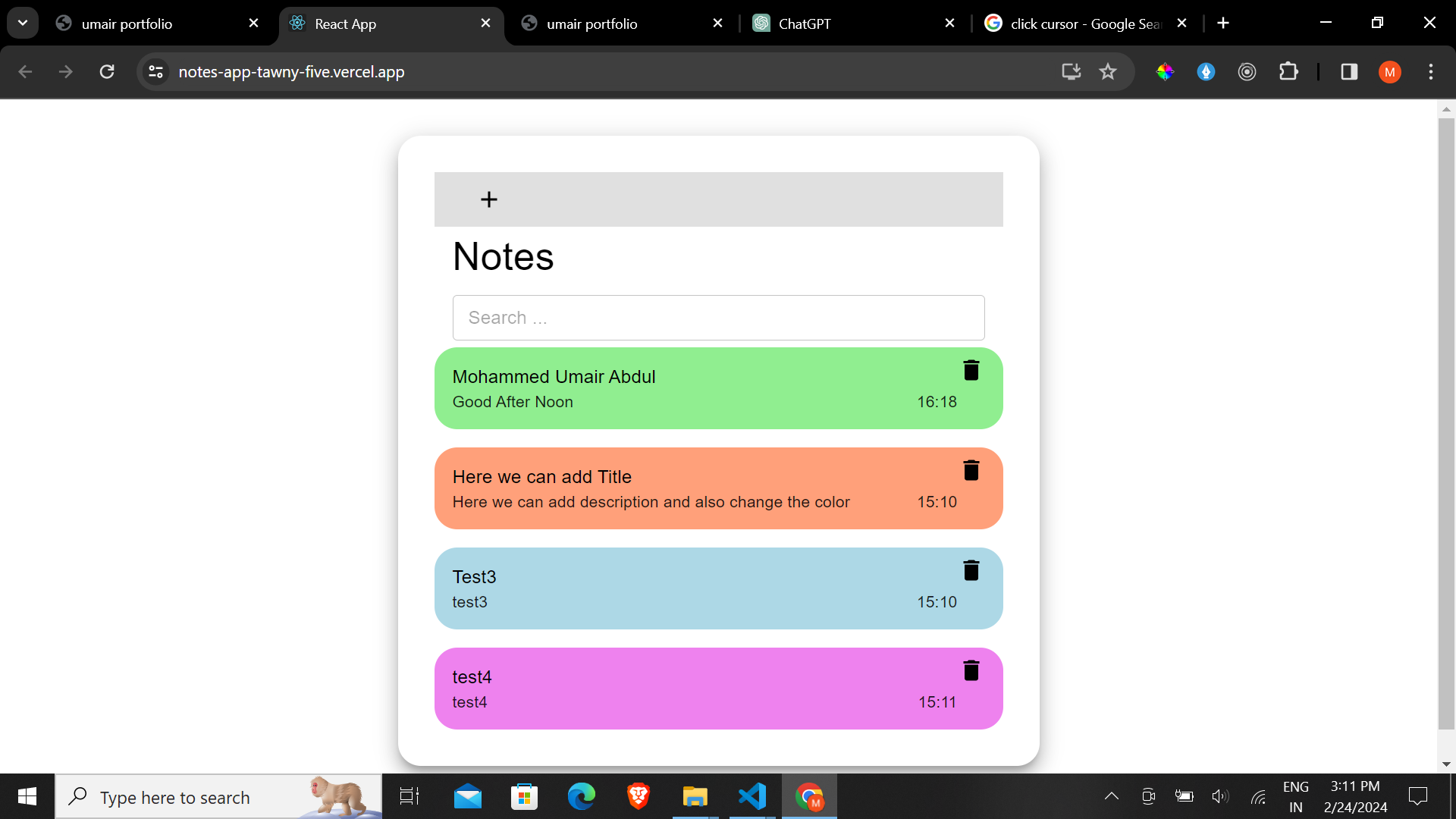Delete the pink test4 note
The height and width of the screenshot is (819, 1456).
[971, 670]
